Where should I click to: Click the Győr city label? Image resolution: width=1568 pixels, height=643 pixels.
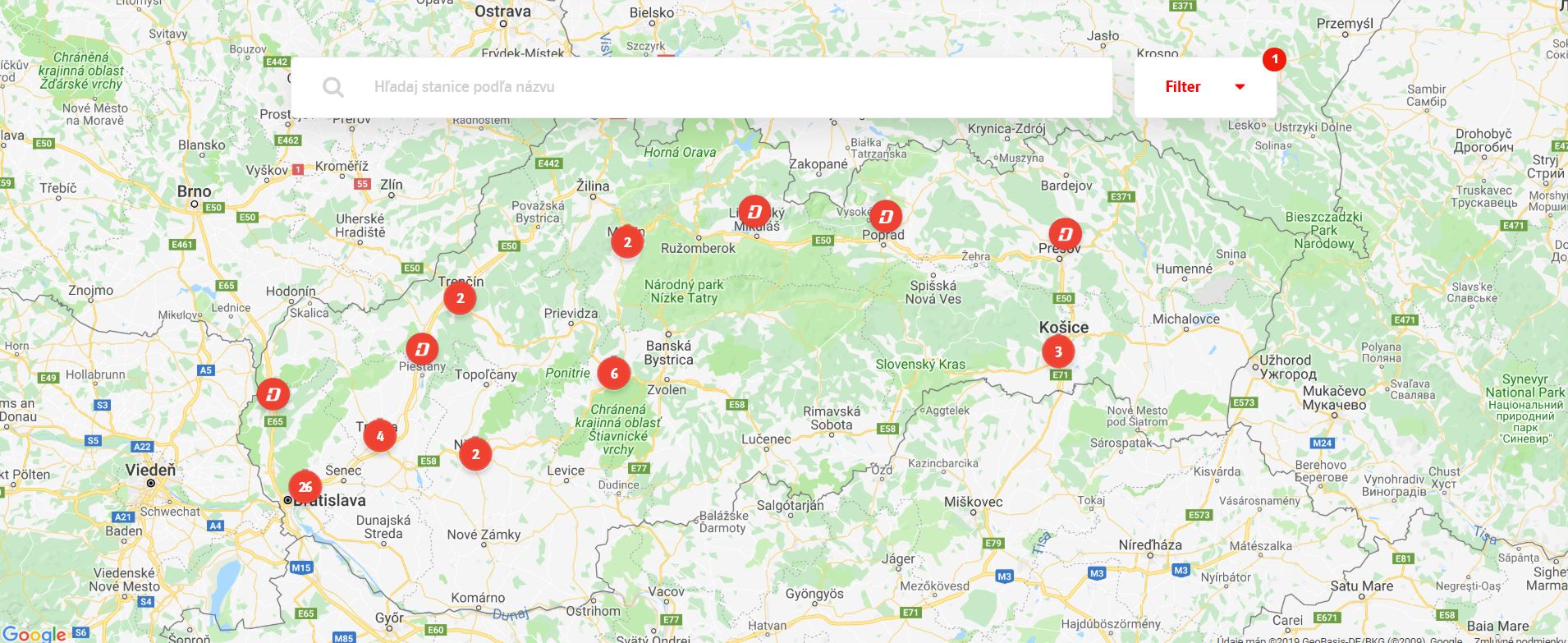point(389,618)
